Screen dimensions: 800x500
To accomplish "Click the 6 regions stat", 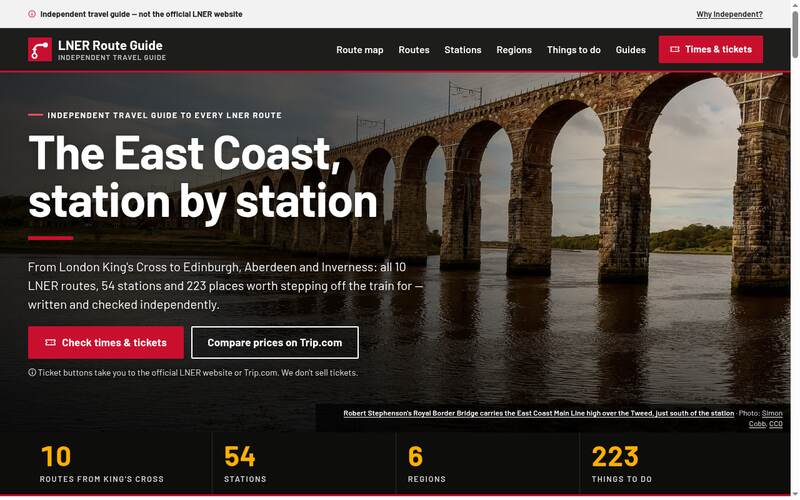I will coord(427,464).
